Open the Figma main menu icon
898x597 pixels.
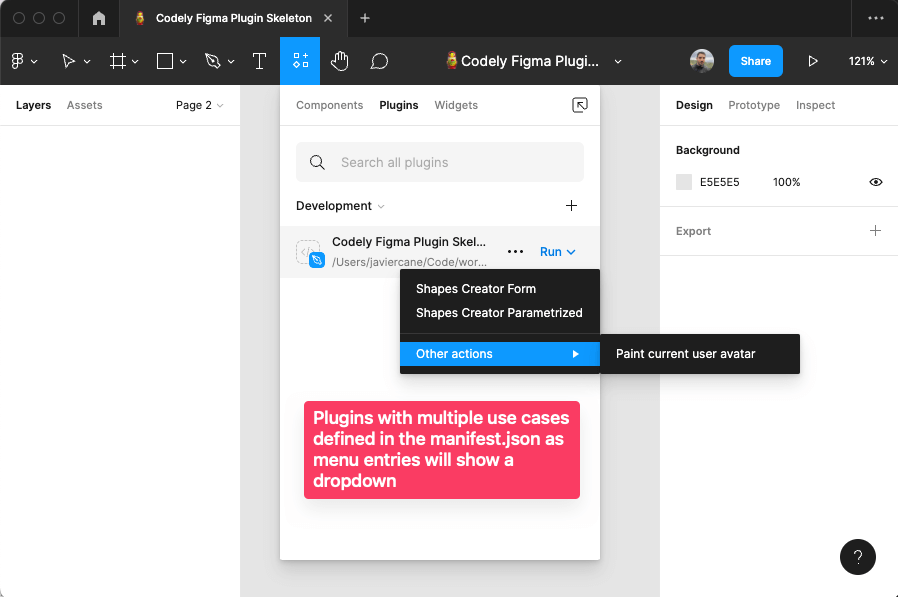17,61
